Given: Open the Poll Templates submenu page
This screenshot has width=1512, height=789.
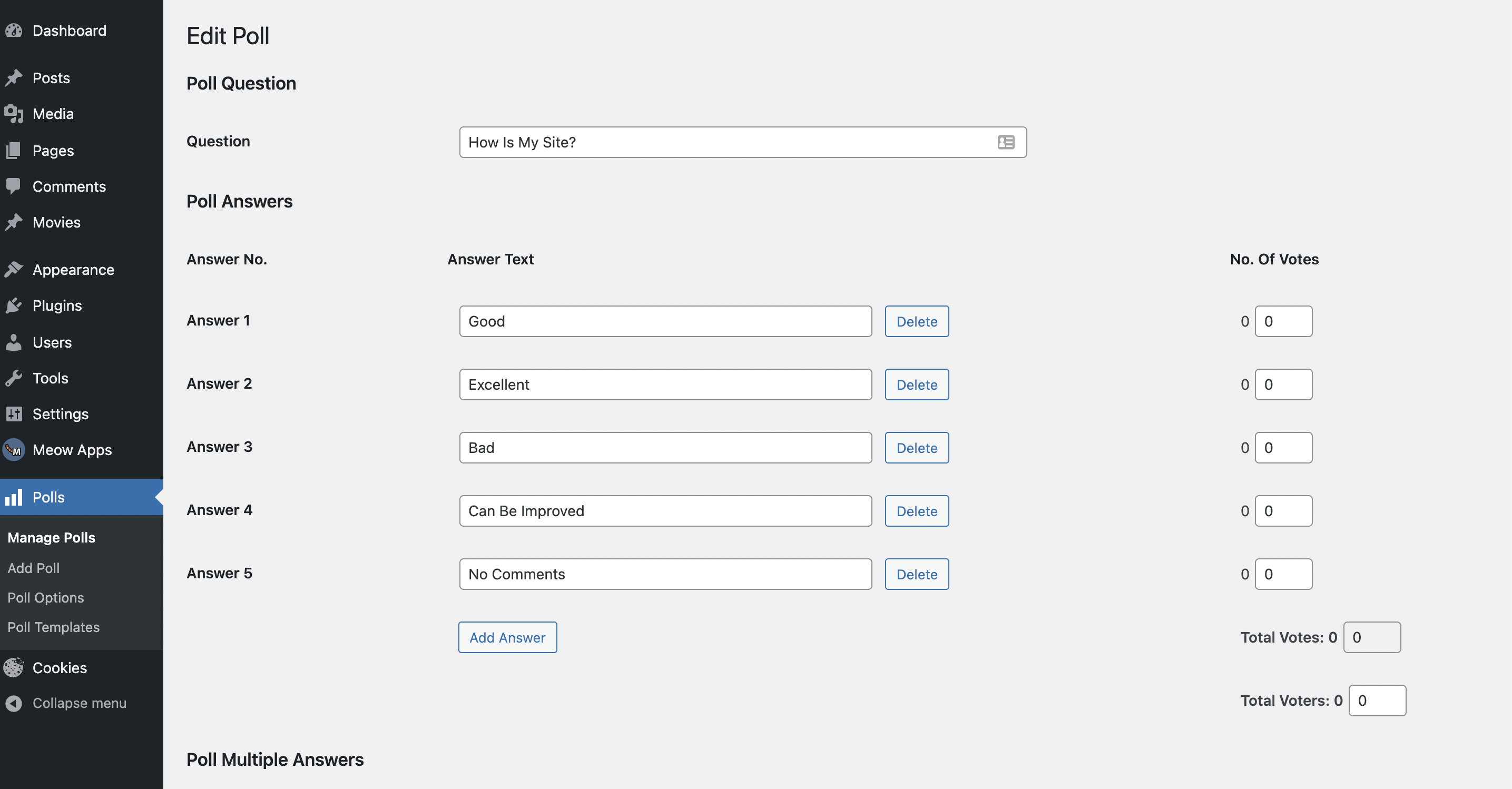Looking at the screenshot, I should click(x=53, y=627).
